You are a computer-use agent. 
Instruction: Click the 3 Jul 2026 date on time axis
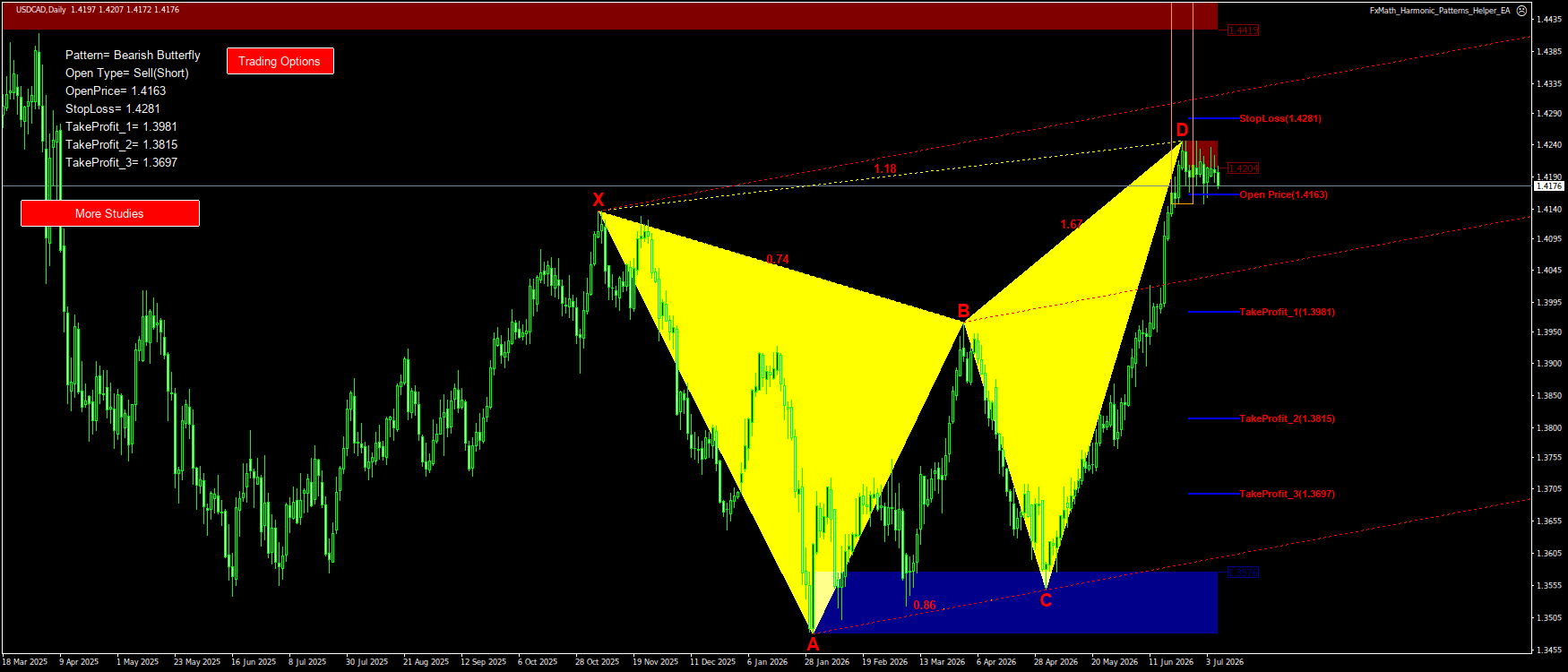pos(1224,662)
